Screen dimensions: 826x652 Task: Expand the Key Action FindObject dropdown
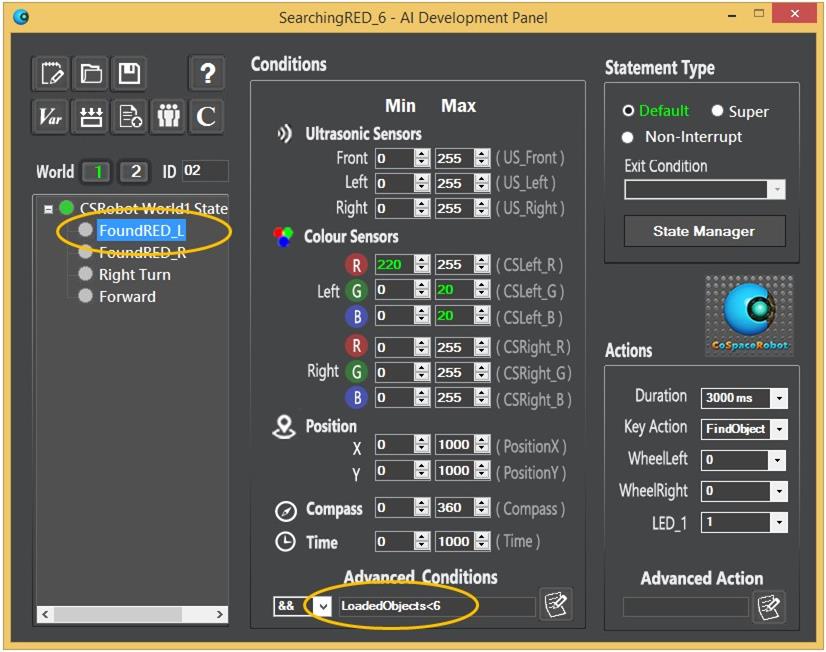point(779,429)
